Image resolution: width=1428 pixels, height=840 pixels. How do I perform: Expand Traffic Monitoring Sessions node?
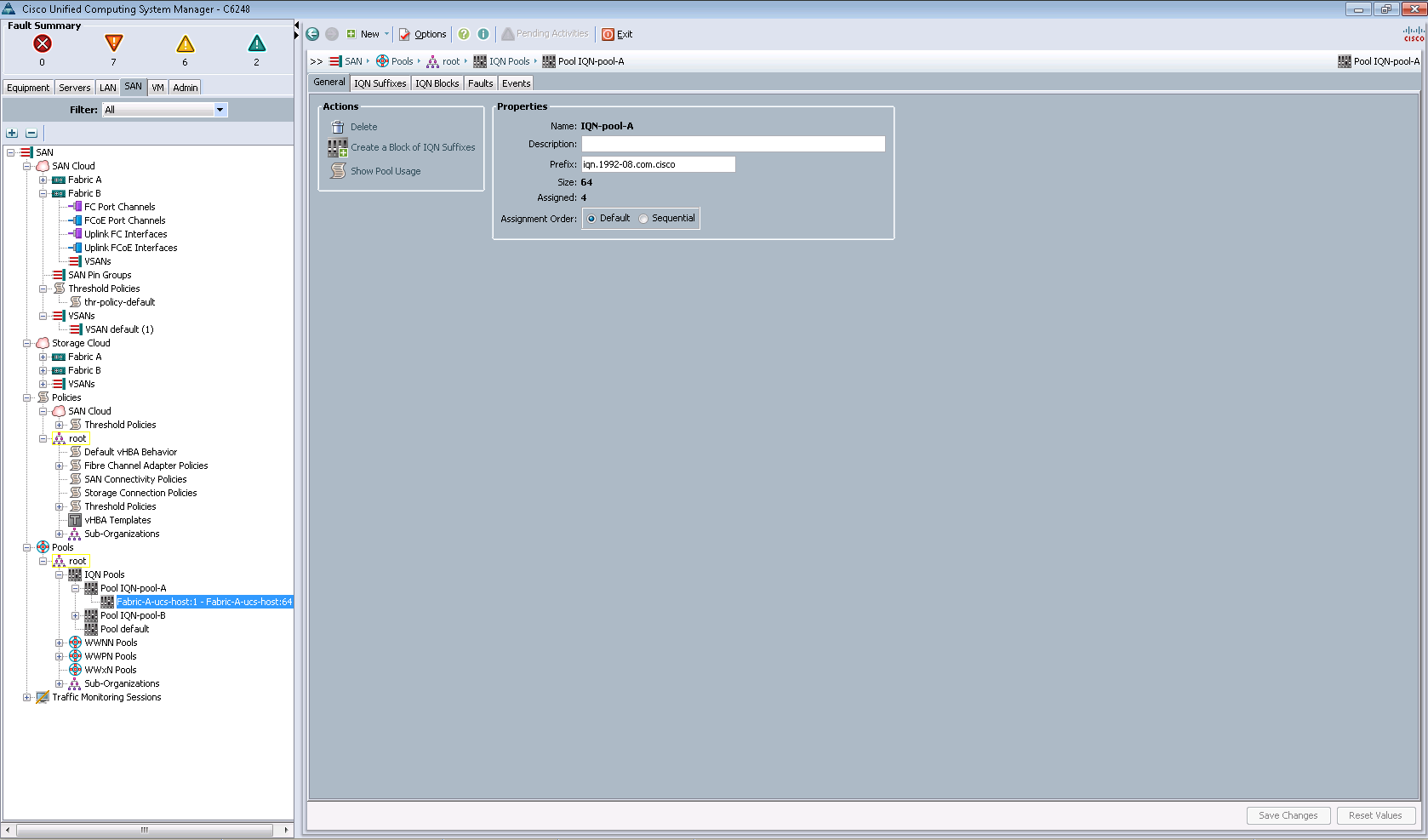point(26,697)
